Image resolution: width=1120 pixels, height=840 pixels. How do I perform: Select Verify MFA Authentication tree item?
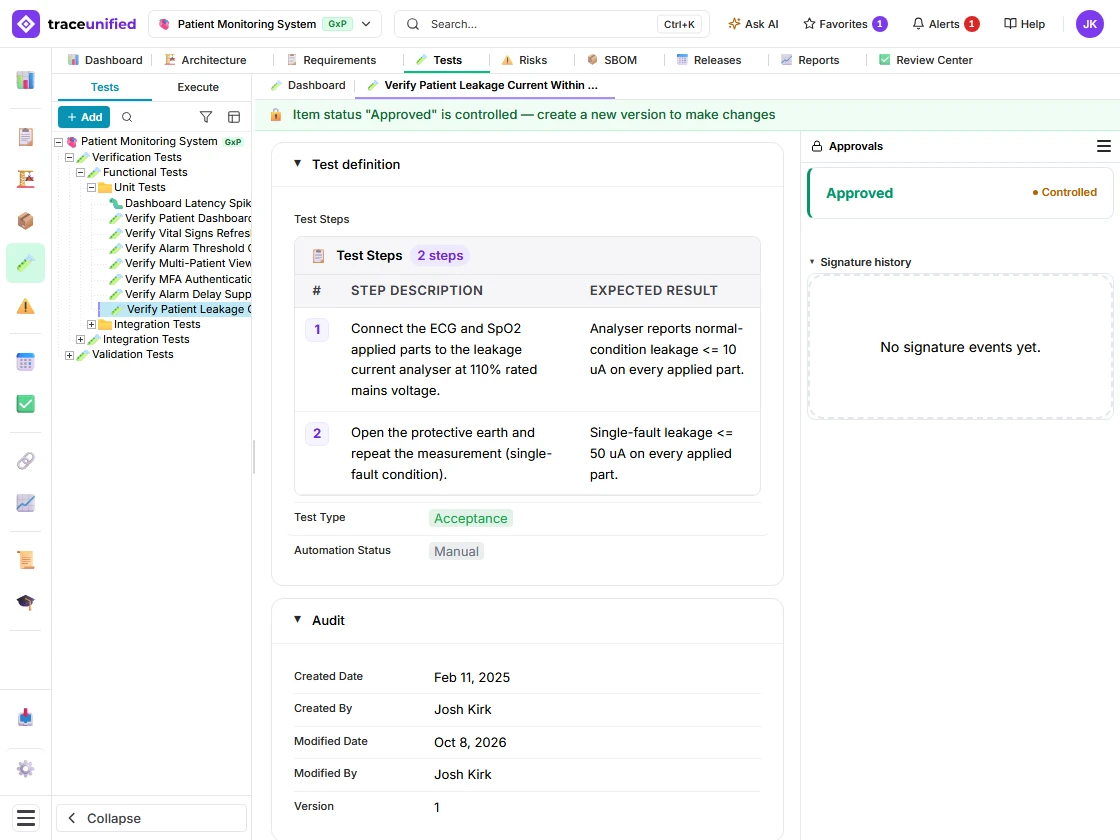tap(180, 279)
